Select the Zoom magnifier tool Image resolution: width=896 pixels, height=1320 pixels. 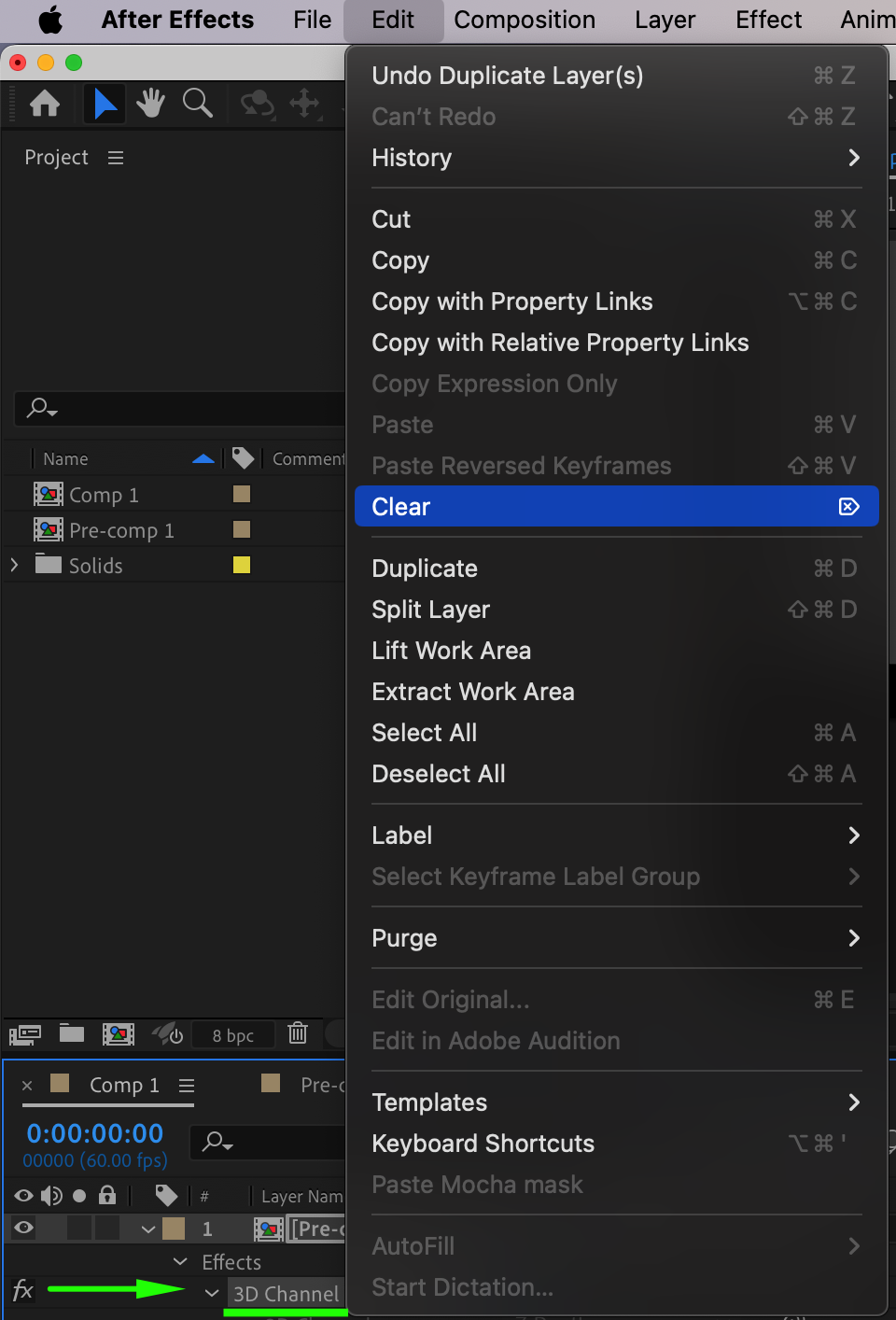198,103
